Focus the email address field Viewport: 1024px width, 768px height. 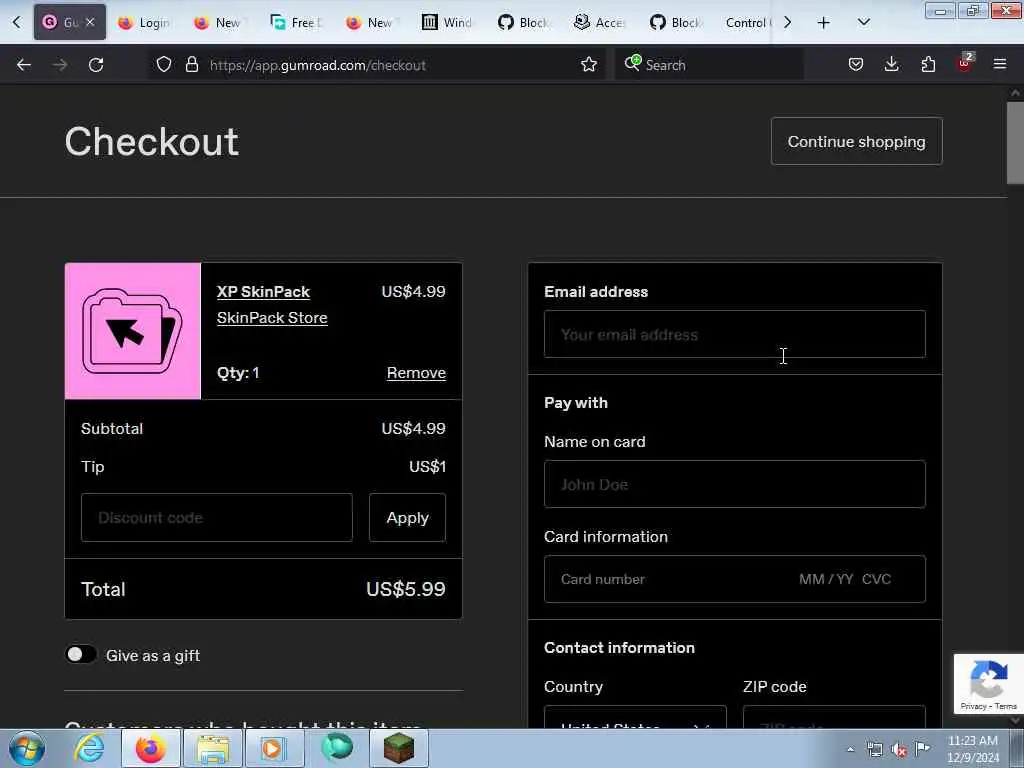735,334
